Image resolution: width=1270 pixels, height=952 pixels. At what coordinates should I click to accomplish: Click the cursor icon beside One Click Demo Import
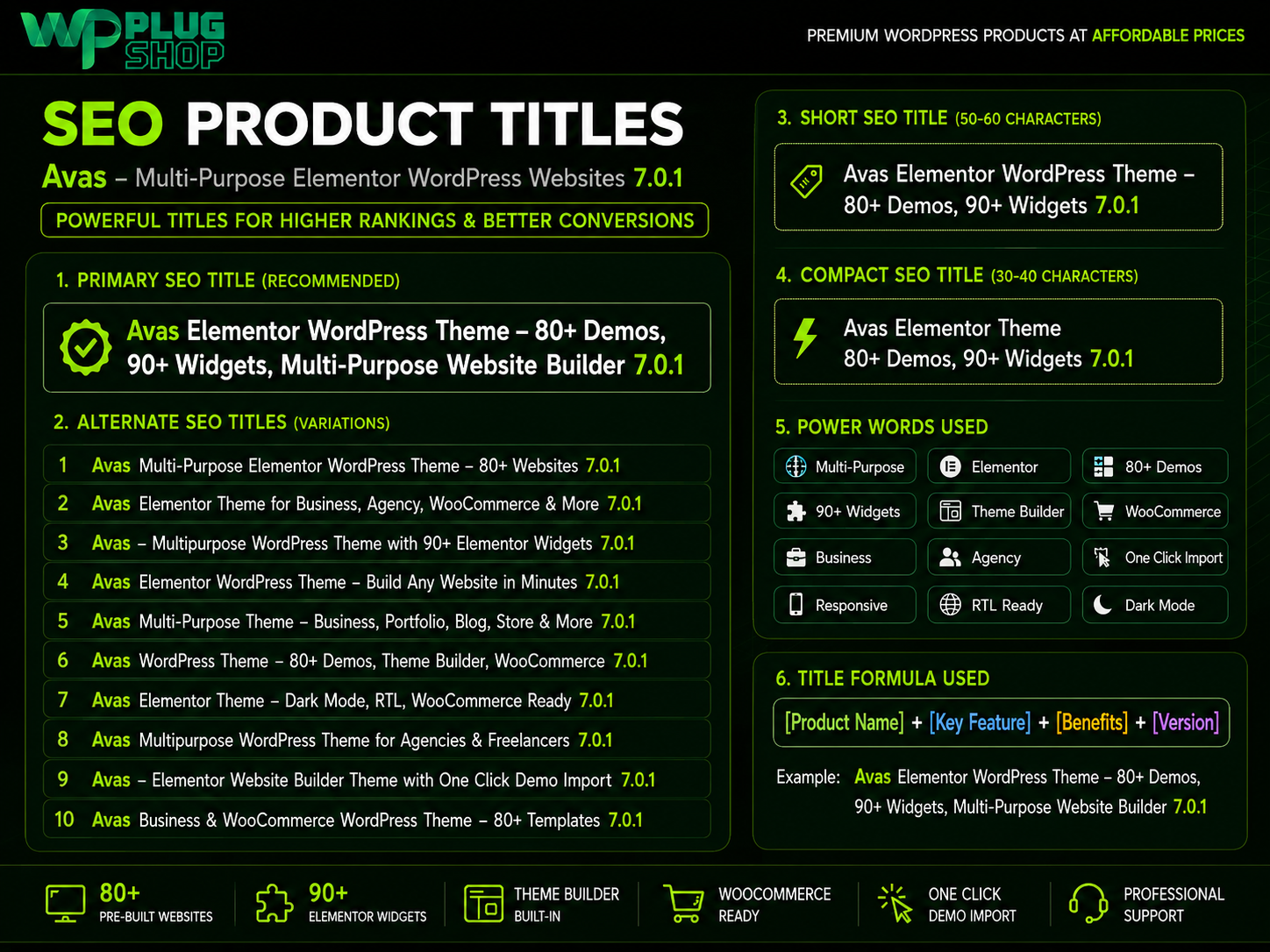895,904
